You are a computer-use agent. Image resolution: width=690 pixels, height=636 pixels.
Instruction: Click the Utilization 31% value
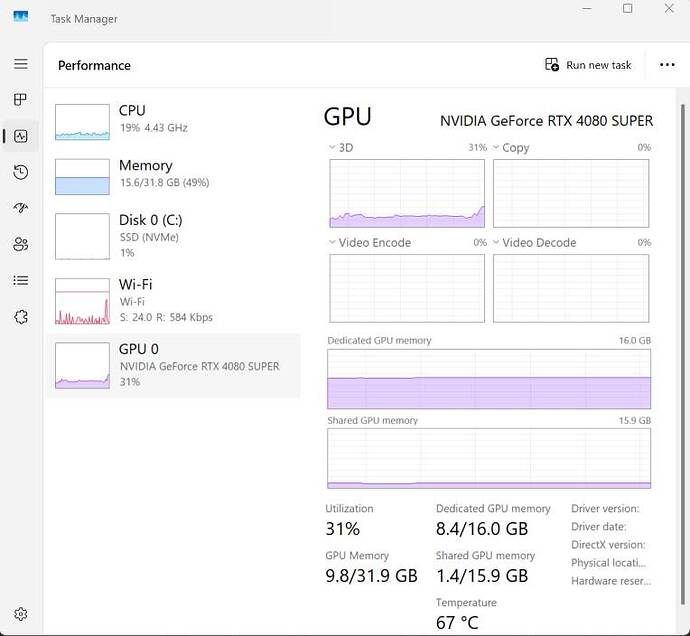[342, 529]
